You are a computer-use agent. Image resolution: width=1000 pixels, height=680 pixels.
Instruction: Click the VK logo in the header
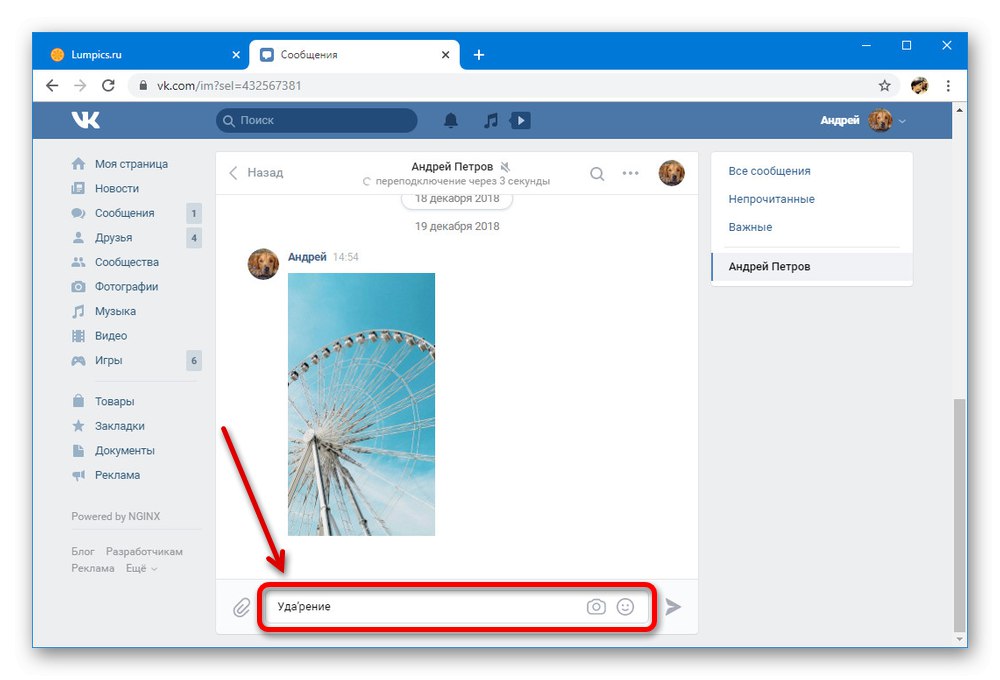click(x=86, y=120)
